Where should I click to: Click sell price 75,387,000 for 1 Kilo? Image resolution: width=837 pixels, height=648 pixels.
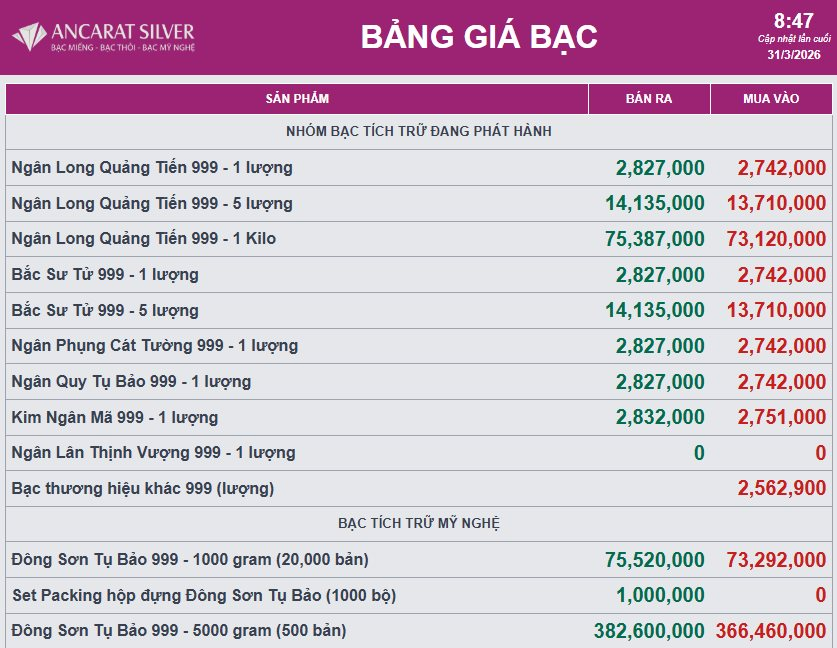click(654, 239)
